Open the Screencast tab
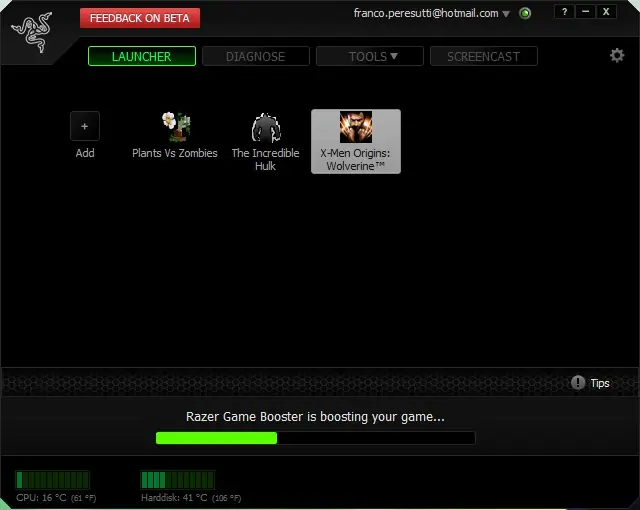Image resolution: width=640 pixels, height=510 pixels. point(484,56)
